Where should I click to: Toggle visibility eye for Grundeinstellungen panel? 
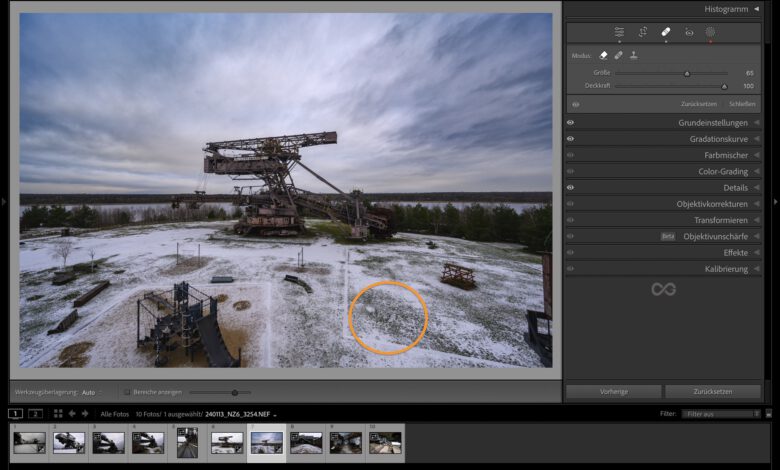571,123
